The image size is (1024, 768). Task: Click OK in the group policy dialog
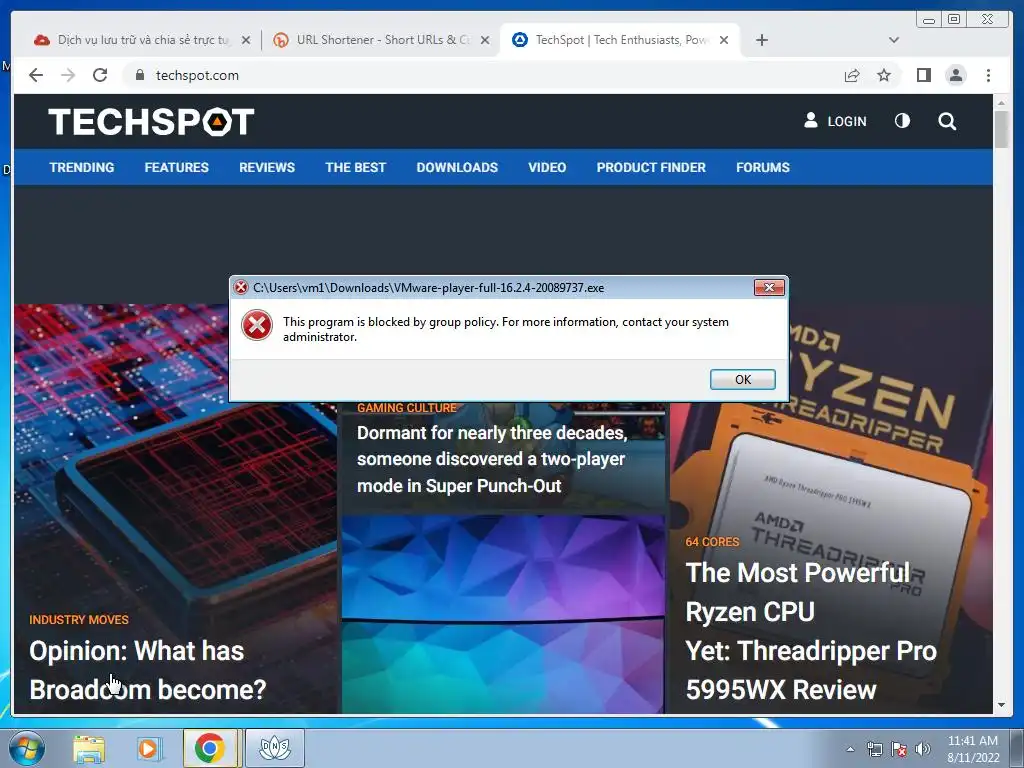pos(743,379)
